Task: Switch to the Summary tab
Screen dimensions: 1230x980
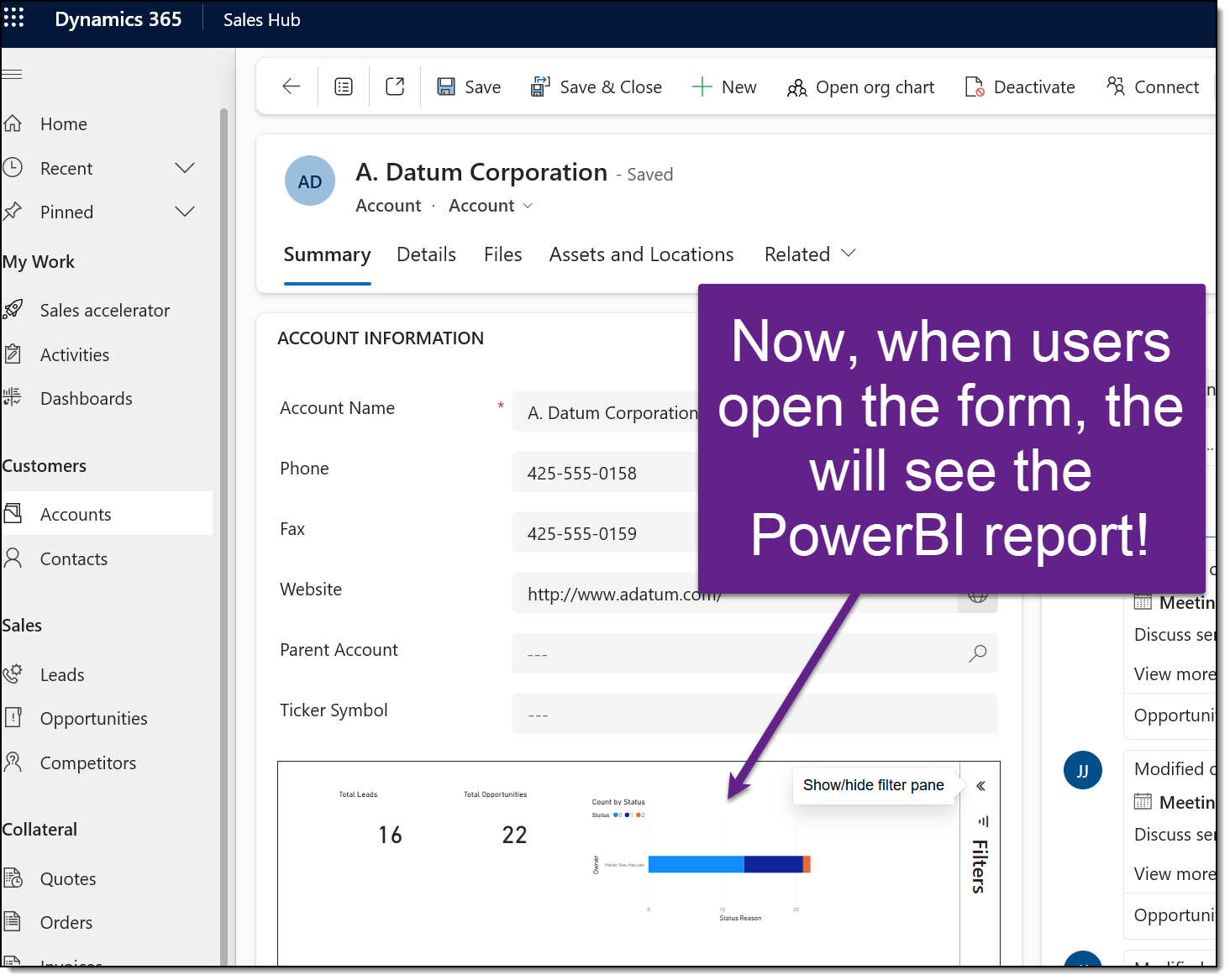Action: (327, 254)
